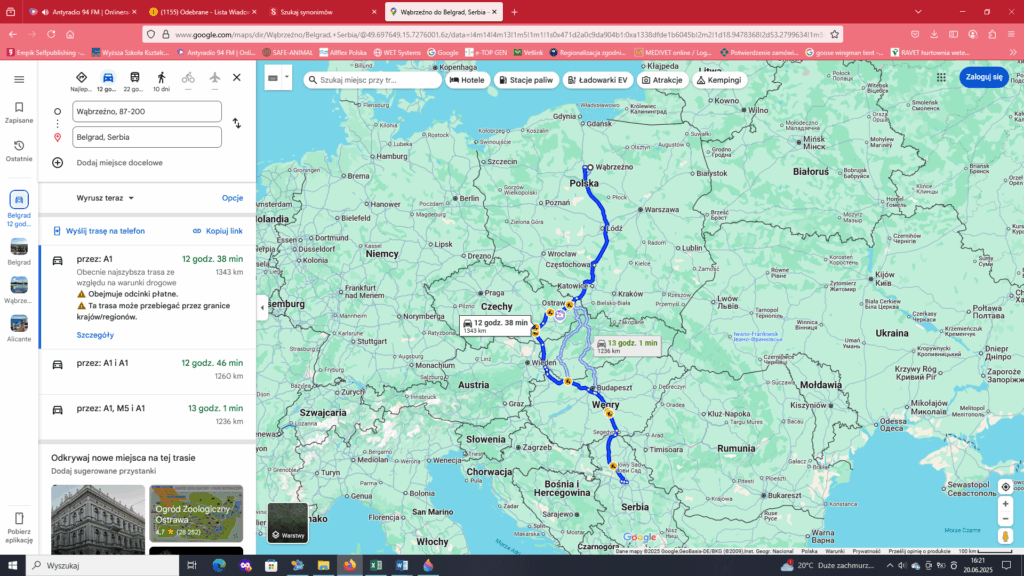Close the directions panel
Image resolution: width=1024 pixels, height=576 pixels.
point(237,78)
